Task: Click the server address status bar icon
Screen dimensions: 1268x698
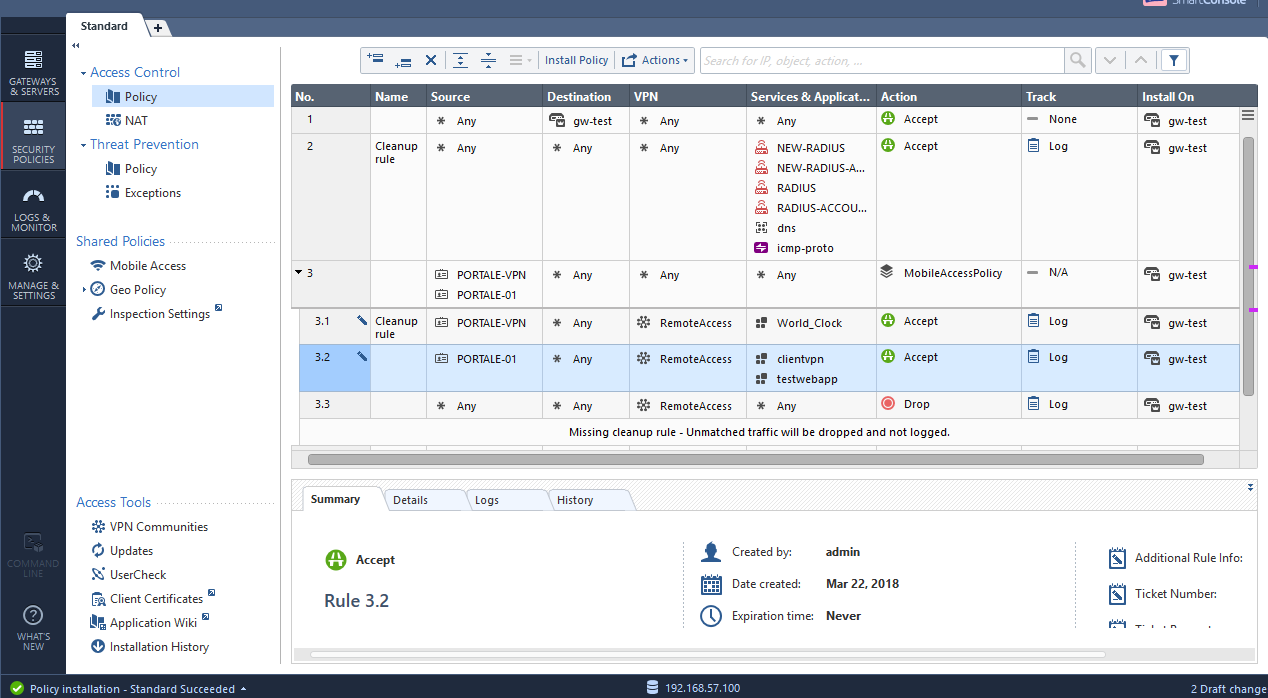Action: [x=652, y=688]
